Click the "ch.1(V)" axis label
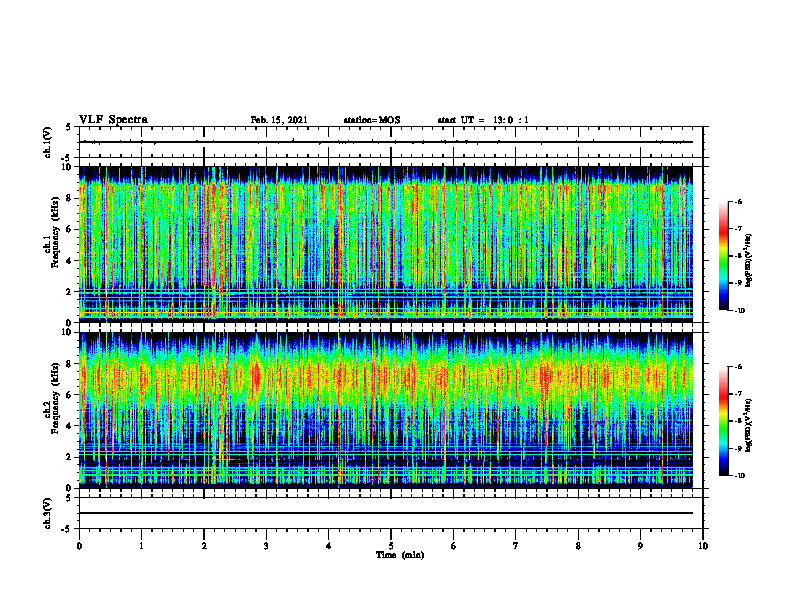Image resolution: width=792 pixels, height=612 pixels. 48,142
